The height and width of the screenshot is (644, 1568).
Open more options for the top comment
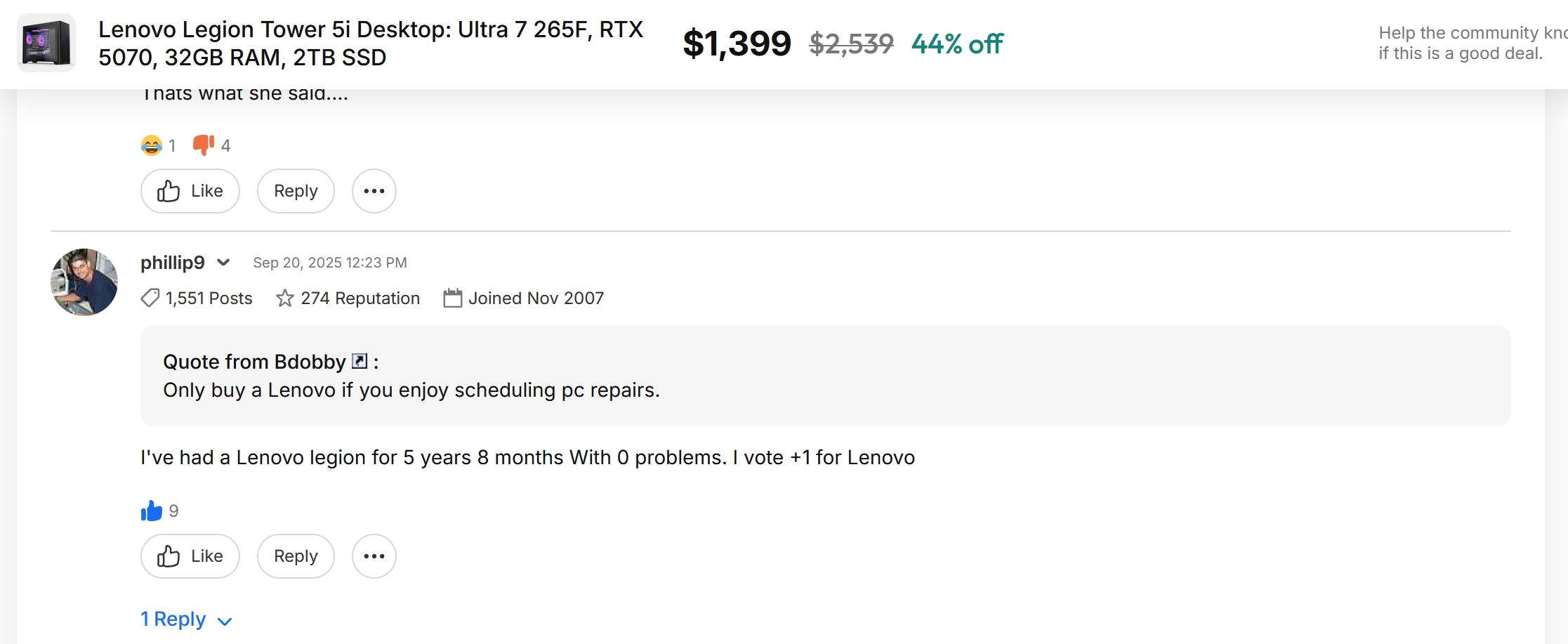374,191
